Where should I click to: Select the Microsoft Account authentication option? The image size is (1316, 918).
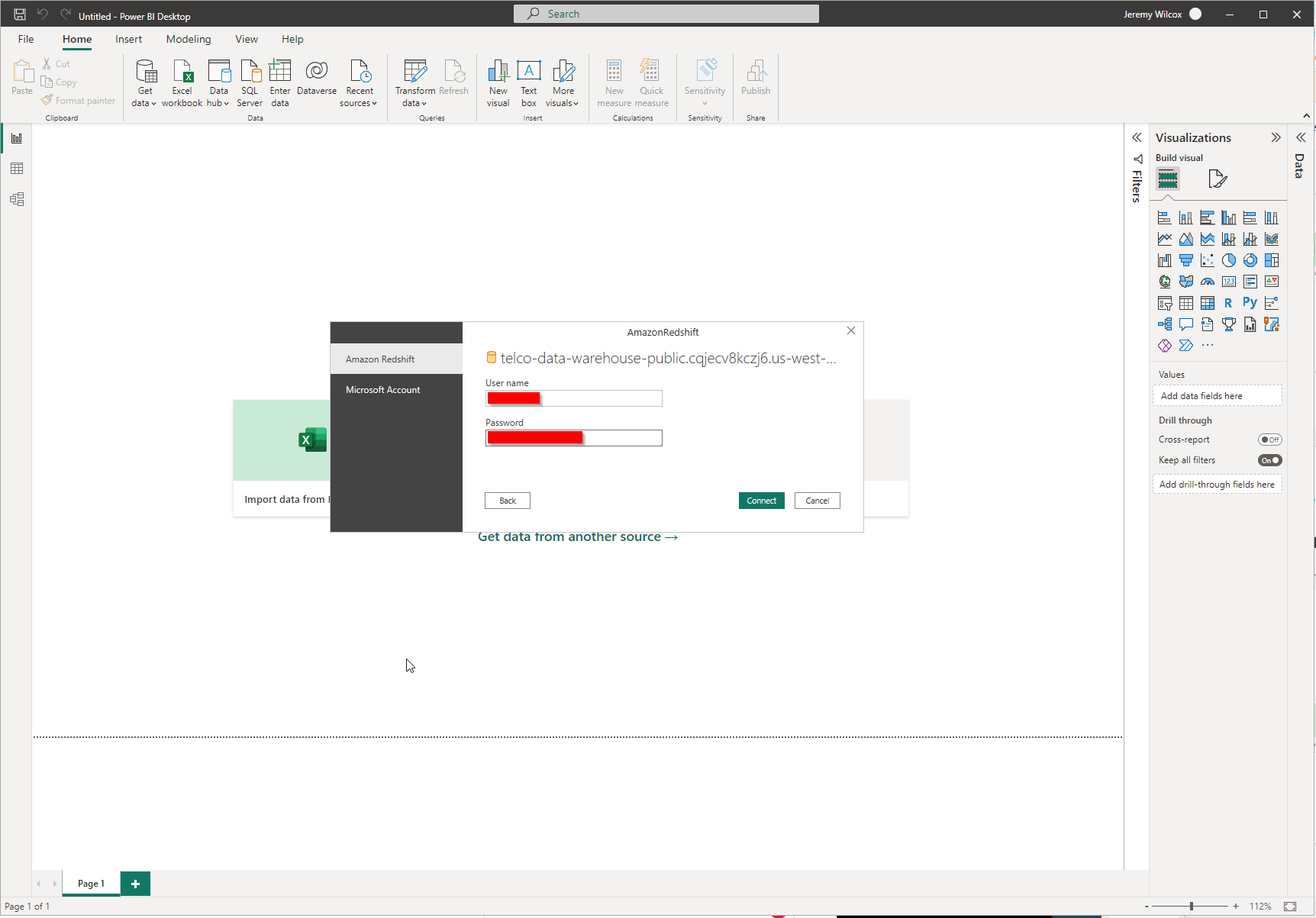(396, 389)
